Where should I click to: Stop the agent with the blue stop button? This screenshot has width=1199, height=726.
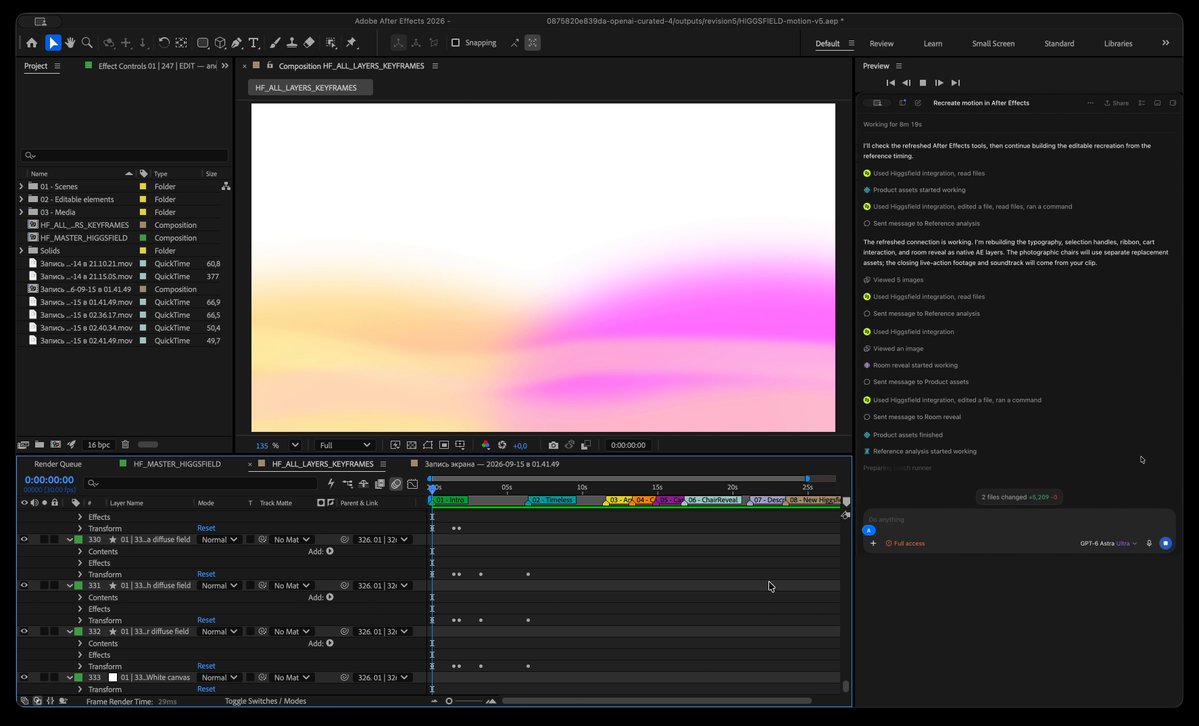pyautogui.click(x=1165, y=543)
